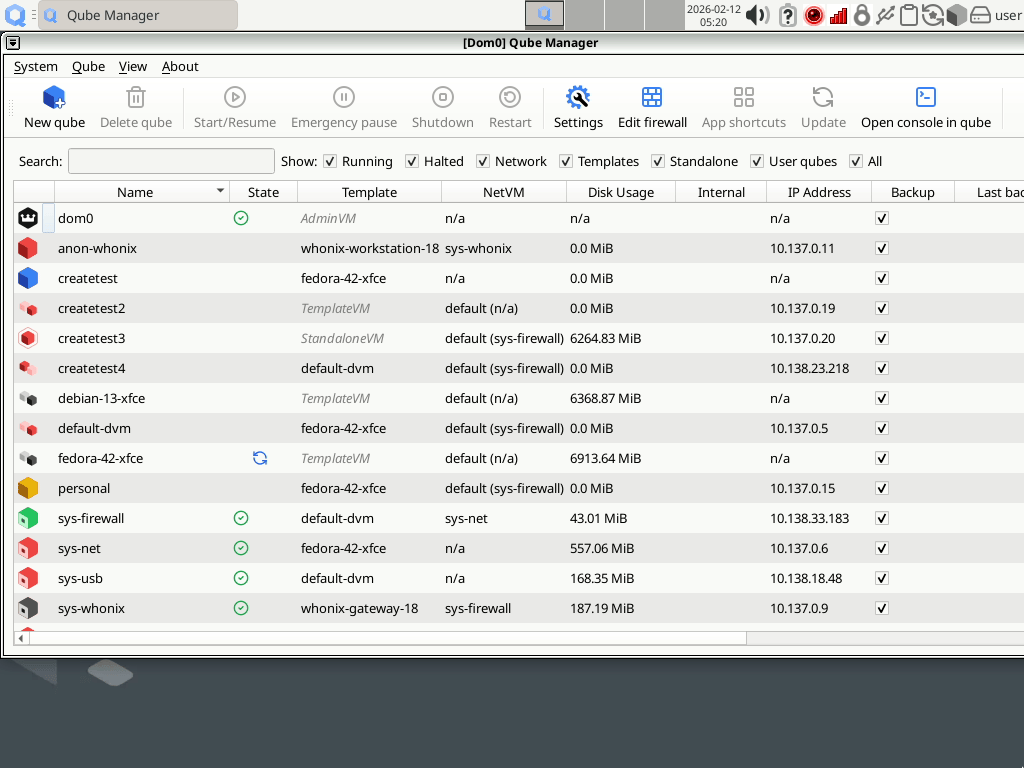1024x768 pixels.
Task: Open the Edit firewall tool
Action: (652, 97)
